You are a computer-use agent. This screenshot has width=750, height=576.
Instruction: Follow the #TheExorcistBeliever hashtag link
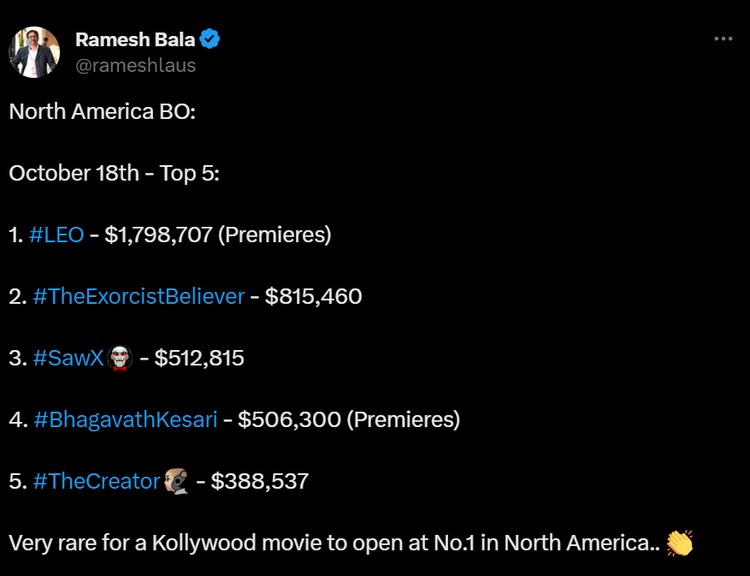point(139,296)
